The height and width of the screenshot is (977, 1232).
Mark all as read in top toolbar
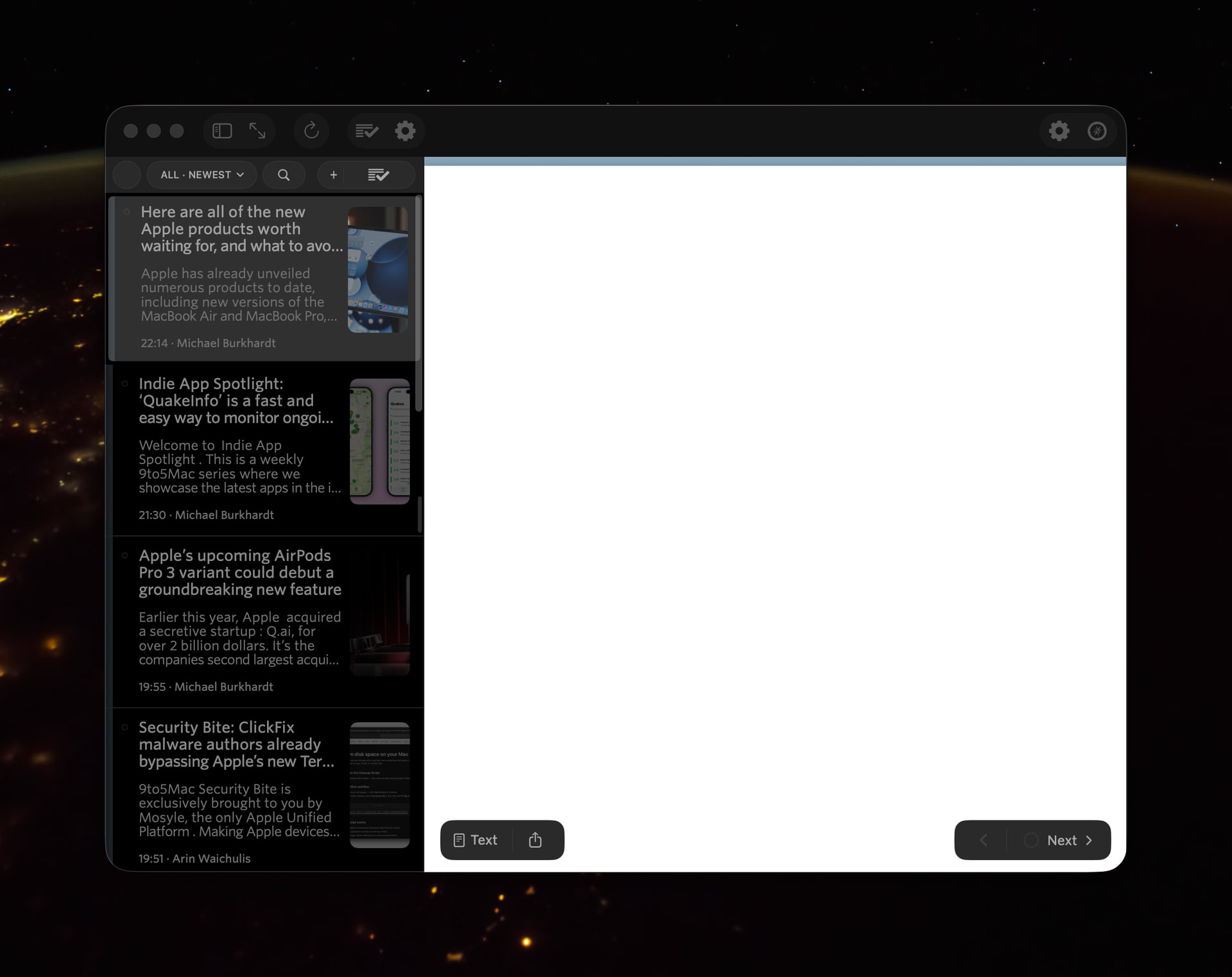366,131
